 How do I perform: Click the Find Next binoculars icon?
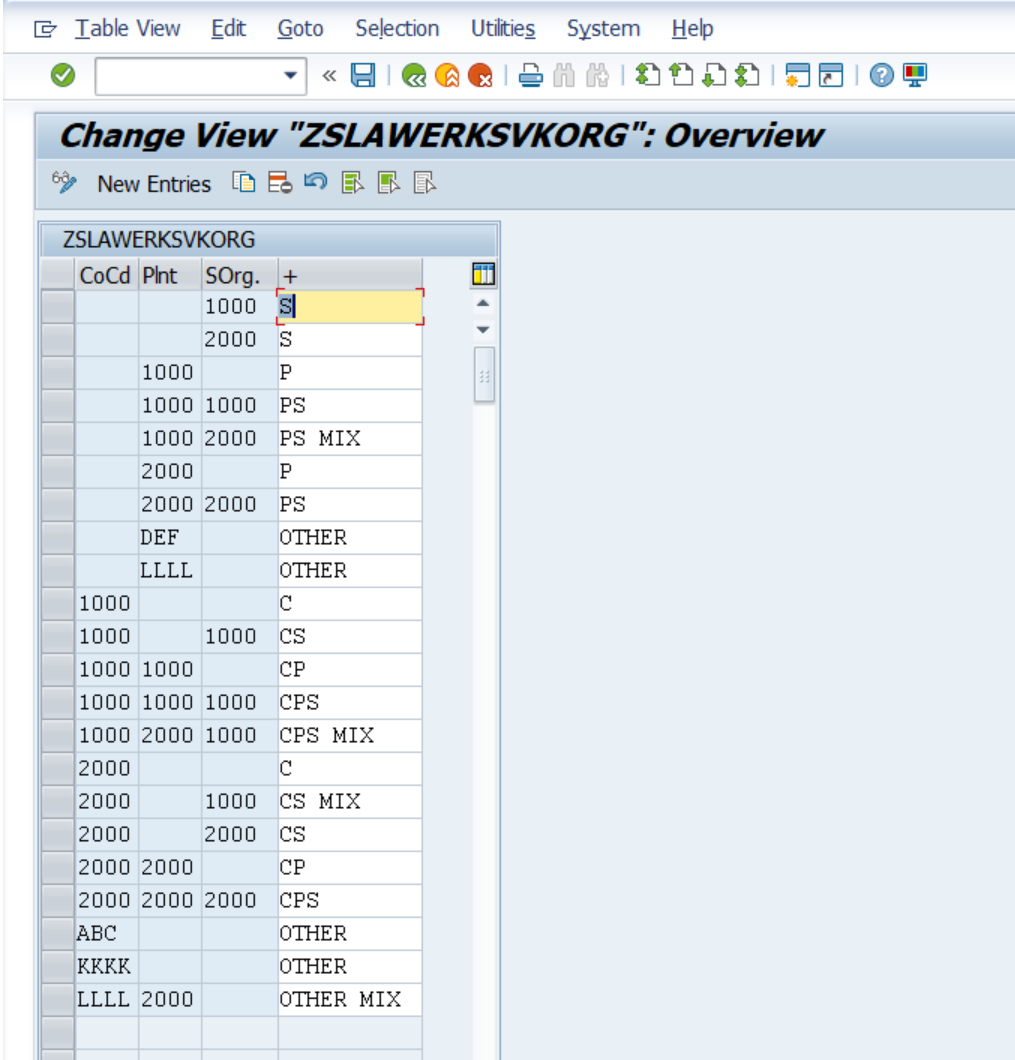597,75
